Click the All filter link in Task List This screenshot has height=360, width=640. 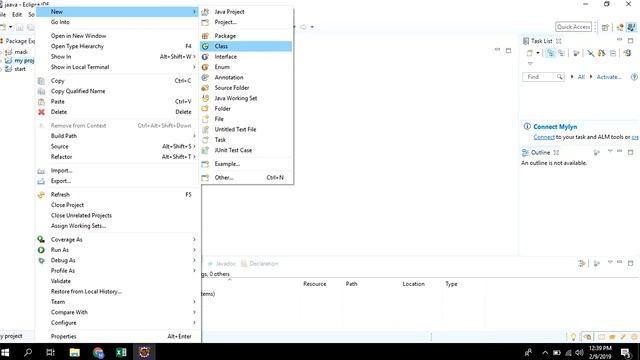581,77
